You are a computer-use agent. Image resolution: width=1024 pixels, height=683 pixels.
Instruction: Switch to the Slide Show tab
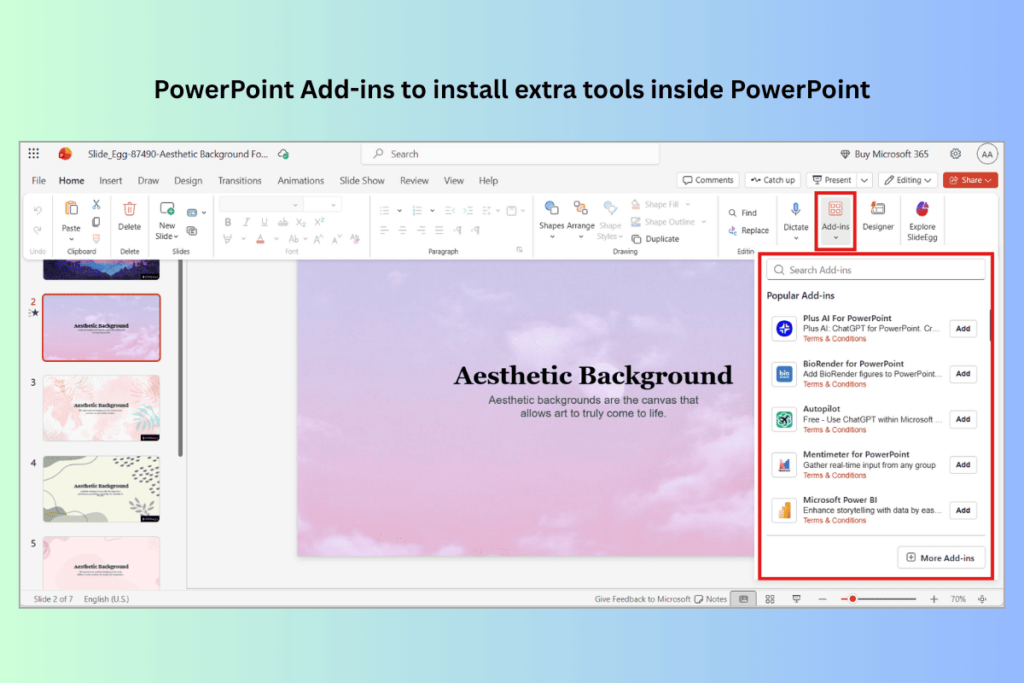point(362,180)
